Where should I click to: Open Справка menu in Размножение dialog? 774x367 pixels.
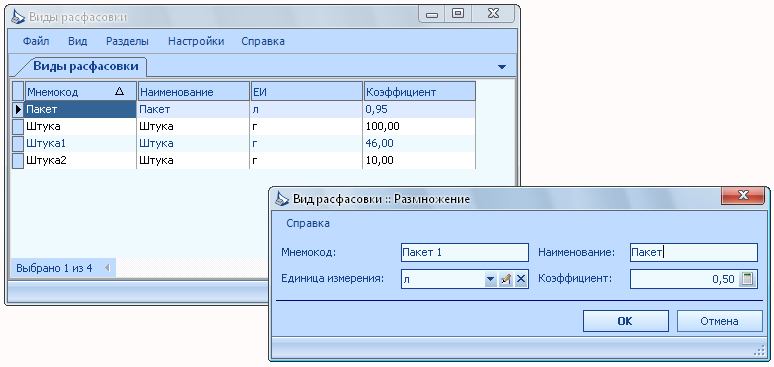[x=308, y=223]
